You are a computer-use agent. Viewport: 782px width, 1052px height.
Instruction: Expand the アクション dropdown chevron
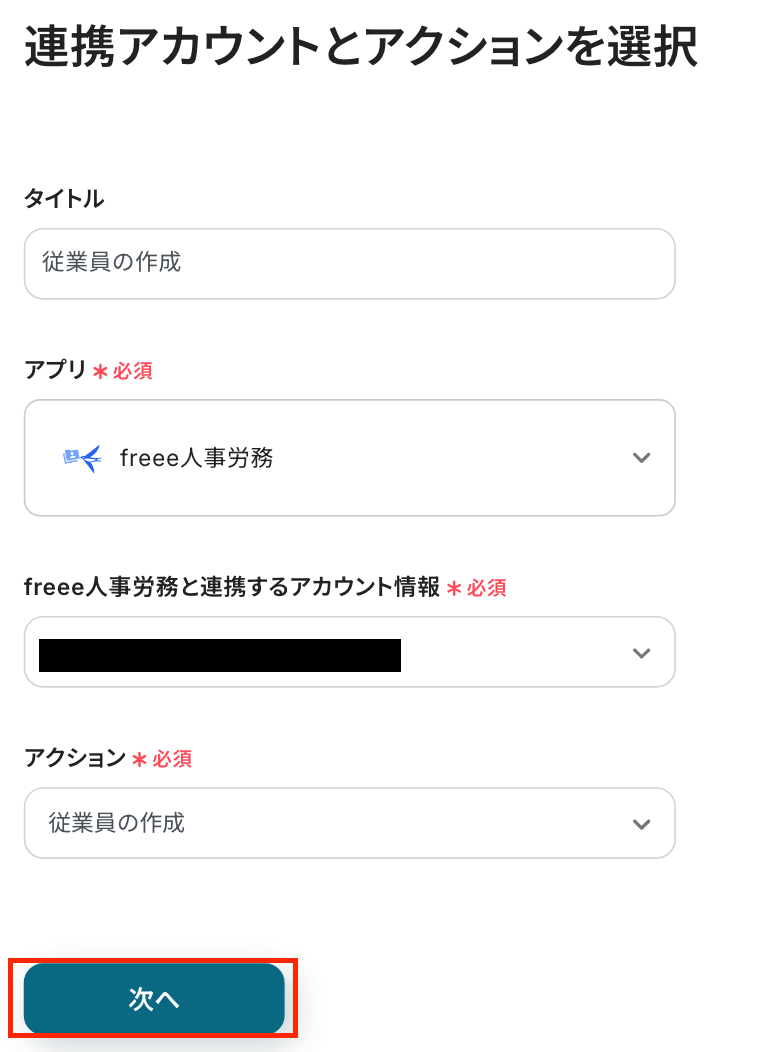tap(642, 824)
